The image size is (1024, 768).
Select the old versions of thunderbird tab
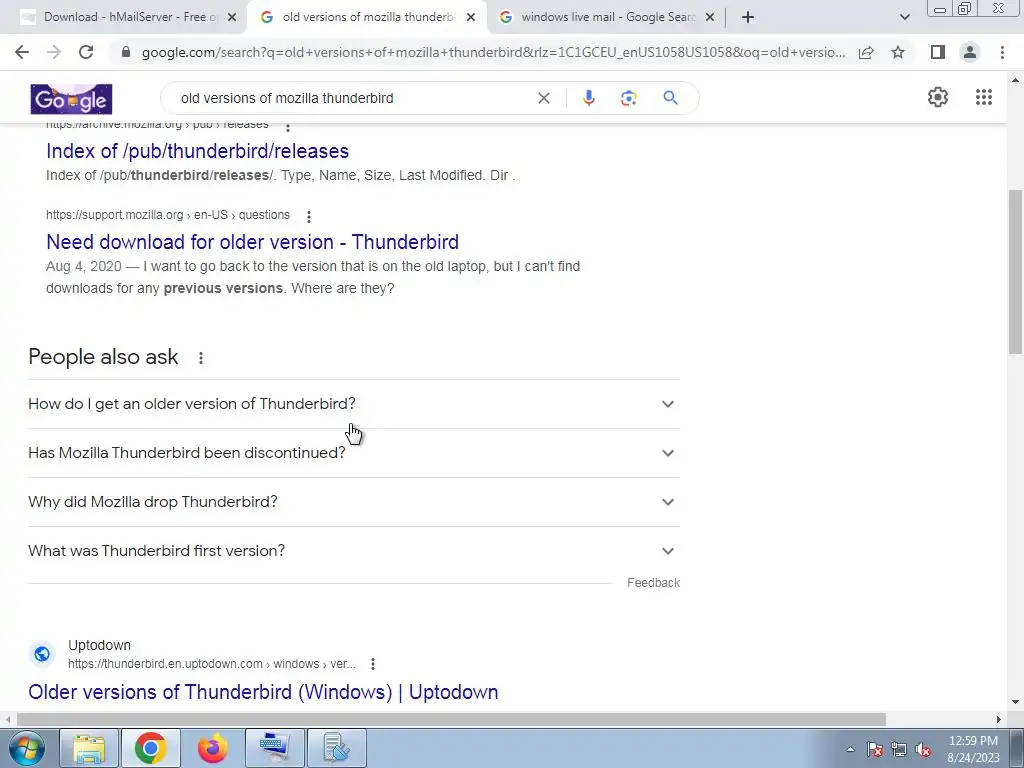367,17
